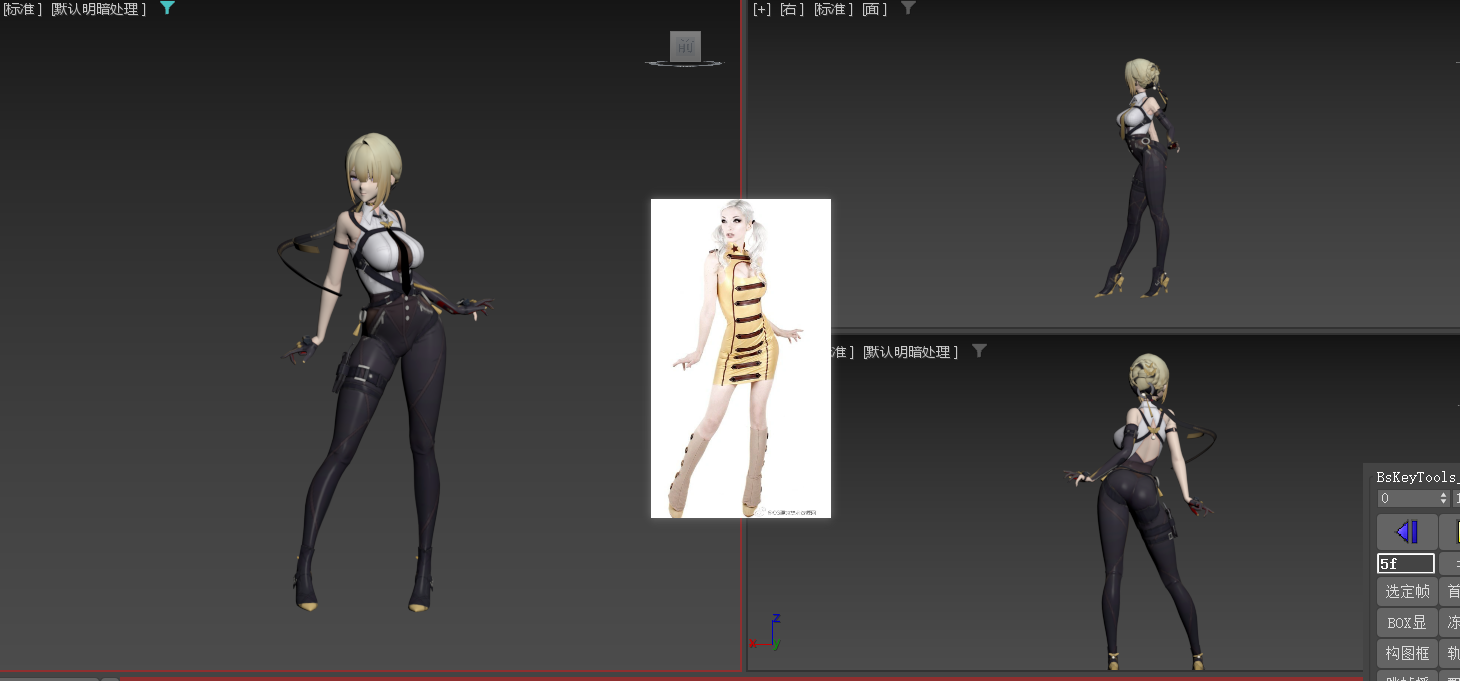Toggle the BOX显 display button
The image size is (1460, 681).
pyautogui.click(x=1407, y=622)
